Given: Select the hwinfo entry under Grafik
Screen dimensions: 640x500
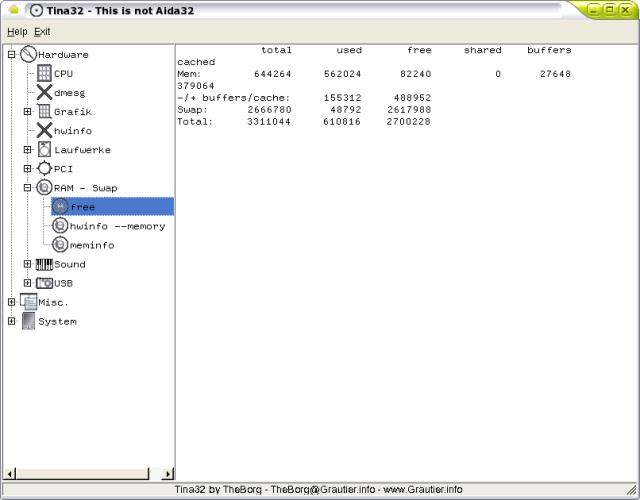Looking at the screenshot, I should tap(73, 131).
